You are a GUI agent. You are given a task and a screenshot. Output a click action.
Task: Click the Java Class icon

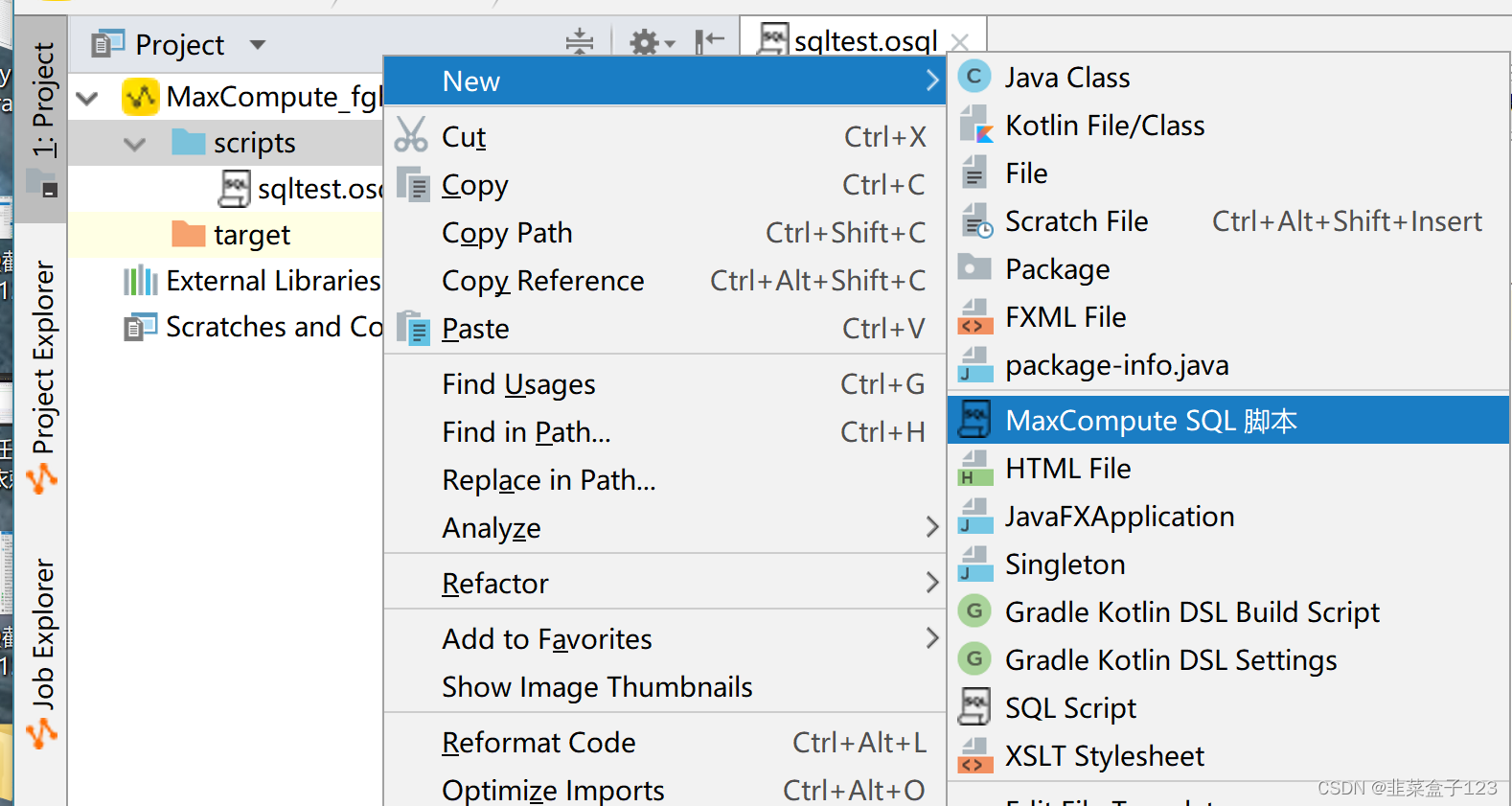[974, 77]
